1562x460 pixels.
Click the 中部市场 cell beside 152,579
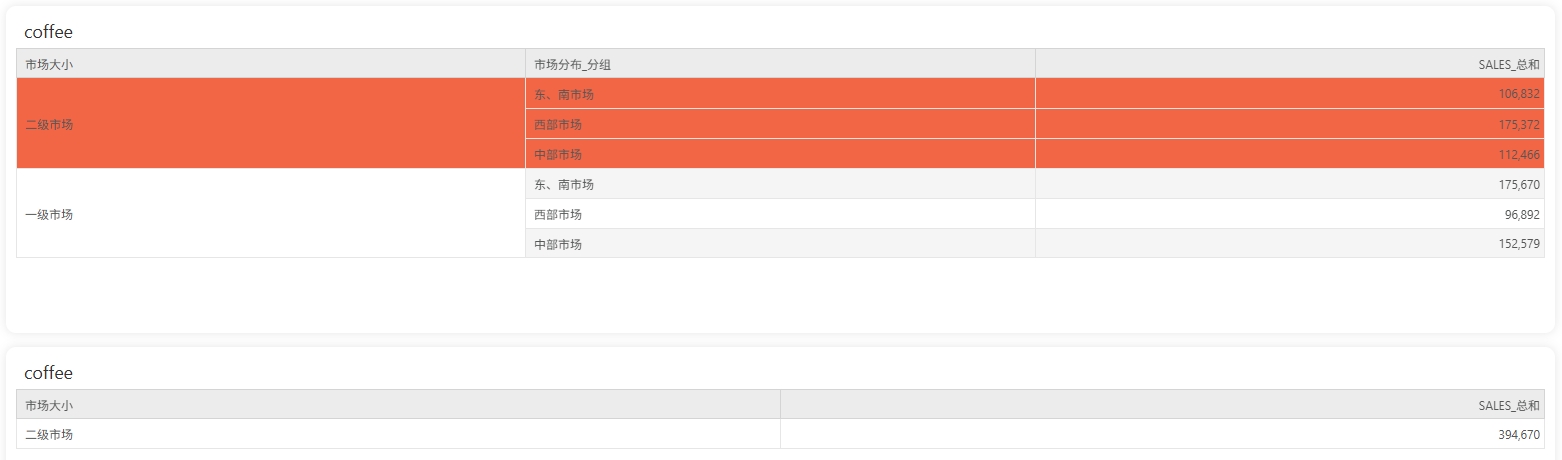558,244
